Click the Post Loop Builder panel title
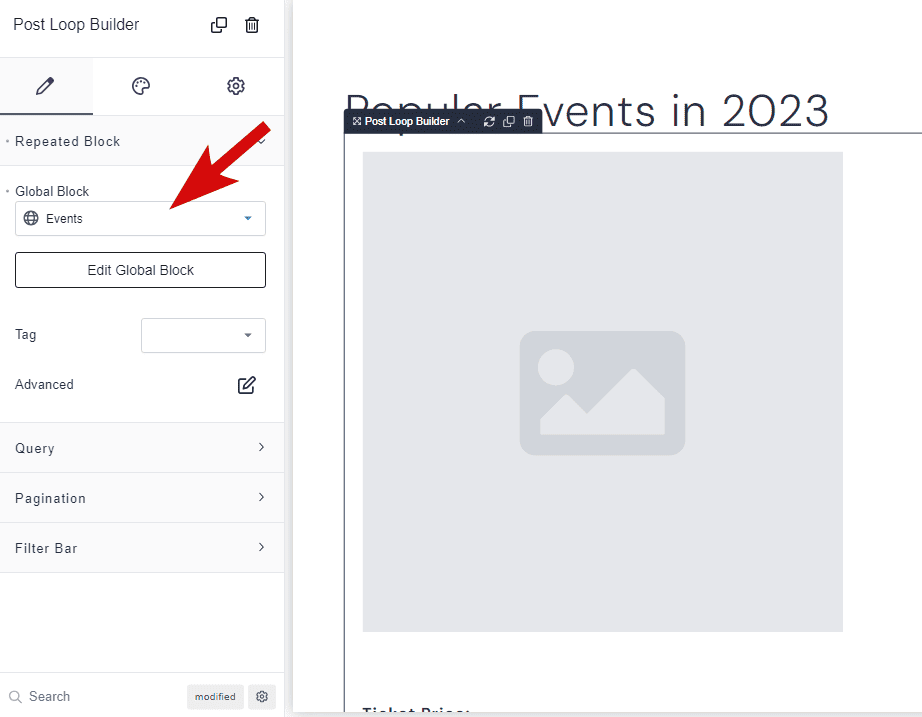The height and width of the screenshot is (717, 922). click(76, 25)
